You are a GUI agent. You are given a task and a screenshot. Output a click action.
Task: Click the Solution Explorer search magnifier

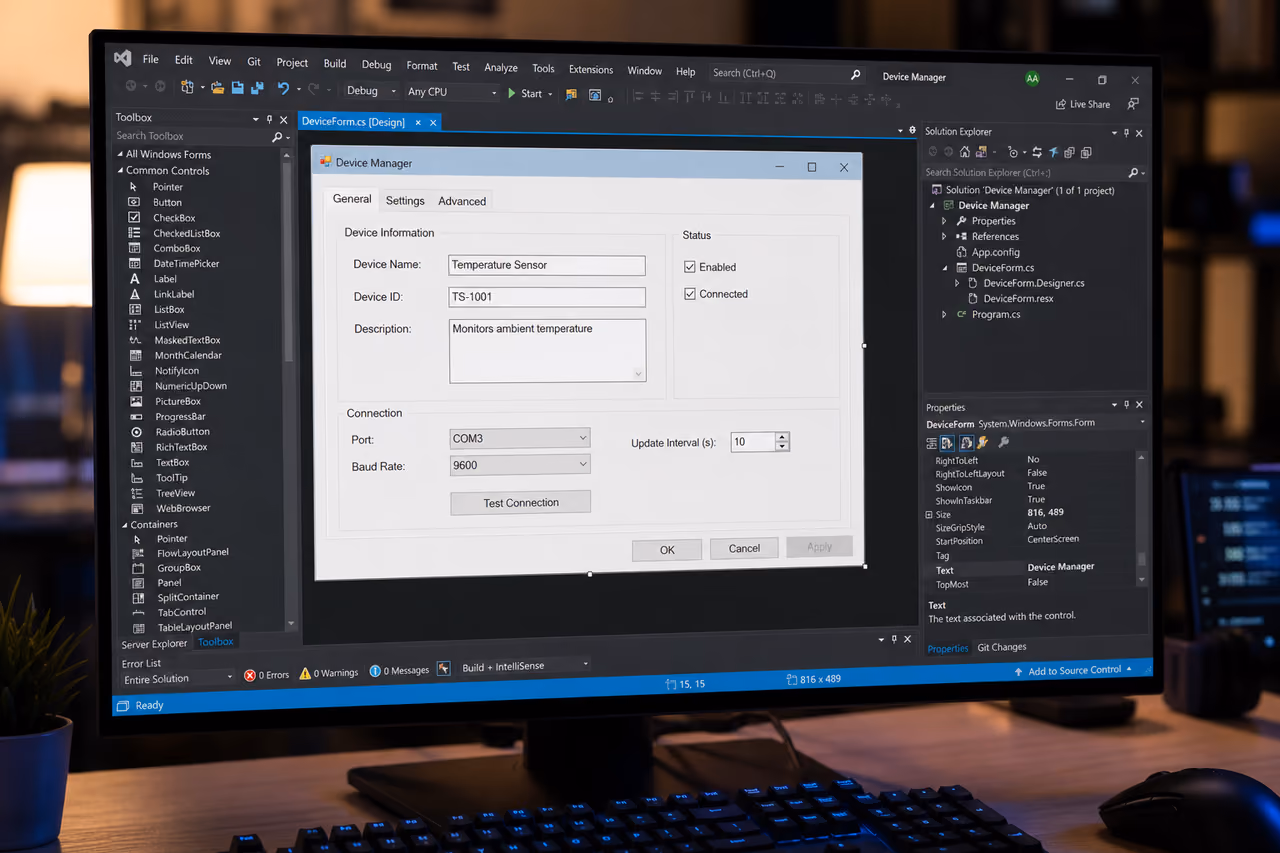click(1133, 173)
